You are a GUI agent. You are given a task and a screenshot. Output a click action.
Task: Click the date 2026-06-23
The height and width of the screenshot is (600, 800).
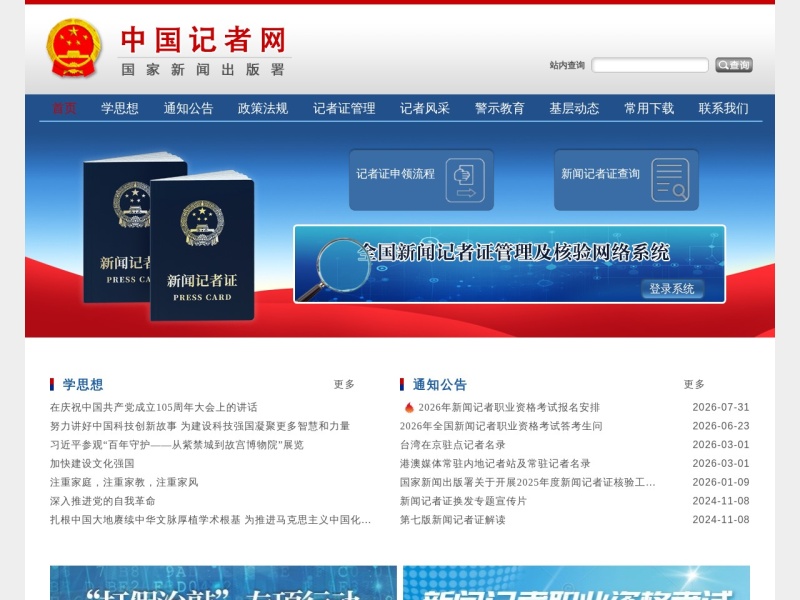point(721,426)
